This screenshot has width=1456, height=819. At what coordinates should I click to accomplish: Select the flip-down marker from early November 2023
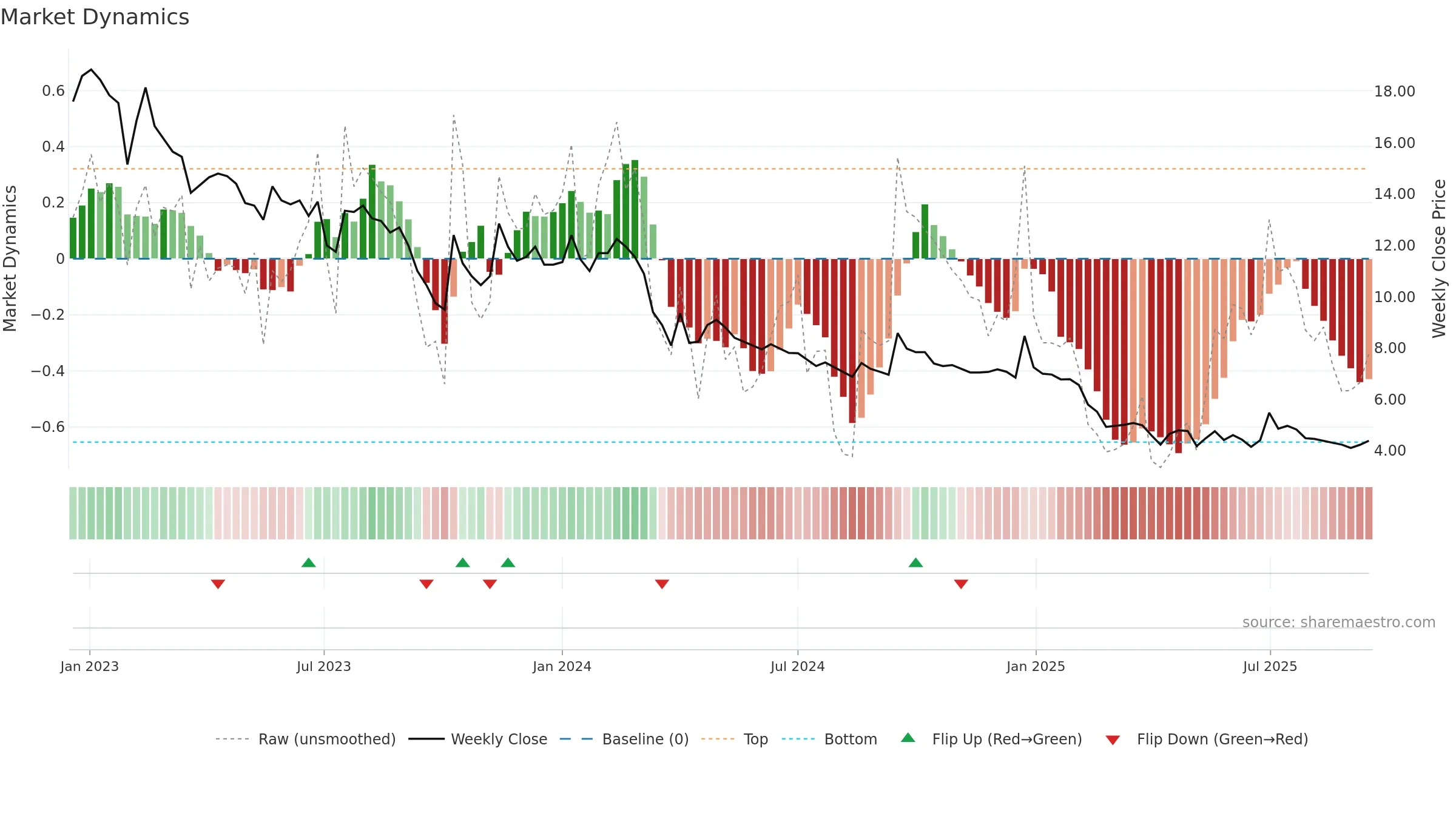point(490,584)
